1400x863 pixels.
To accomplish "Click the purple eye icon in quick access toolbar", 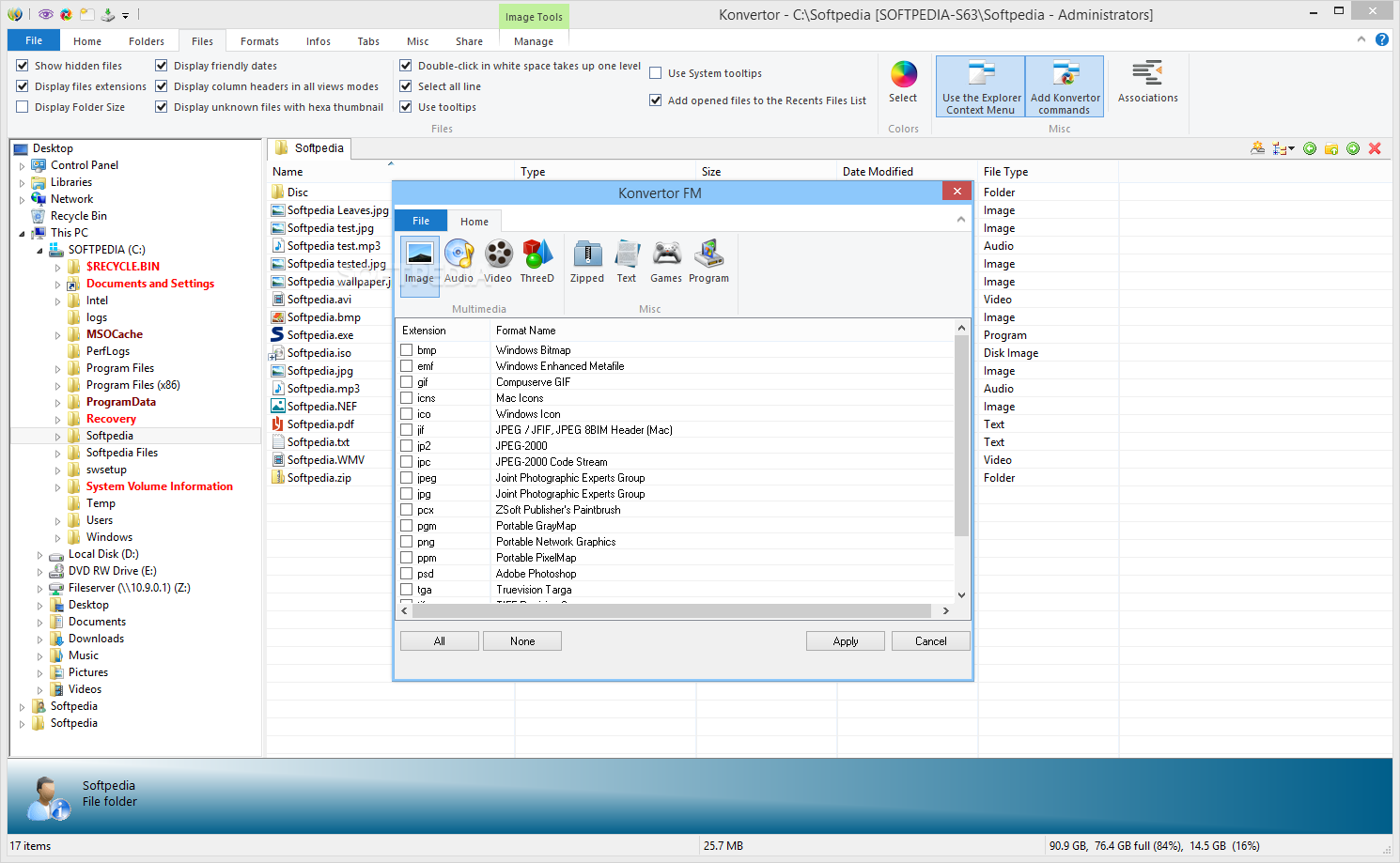I will (x=45, y=14).
